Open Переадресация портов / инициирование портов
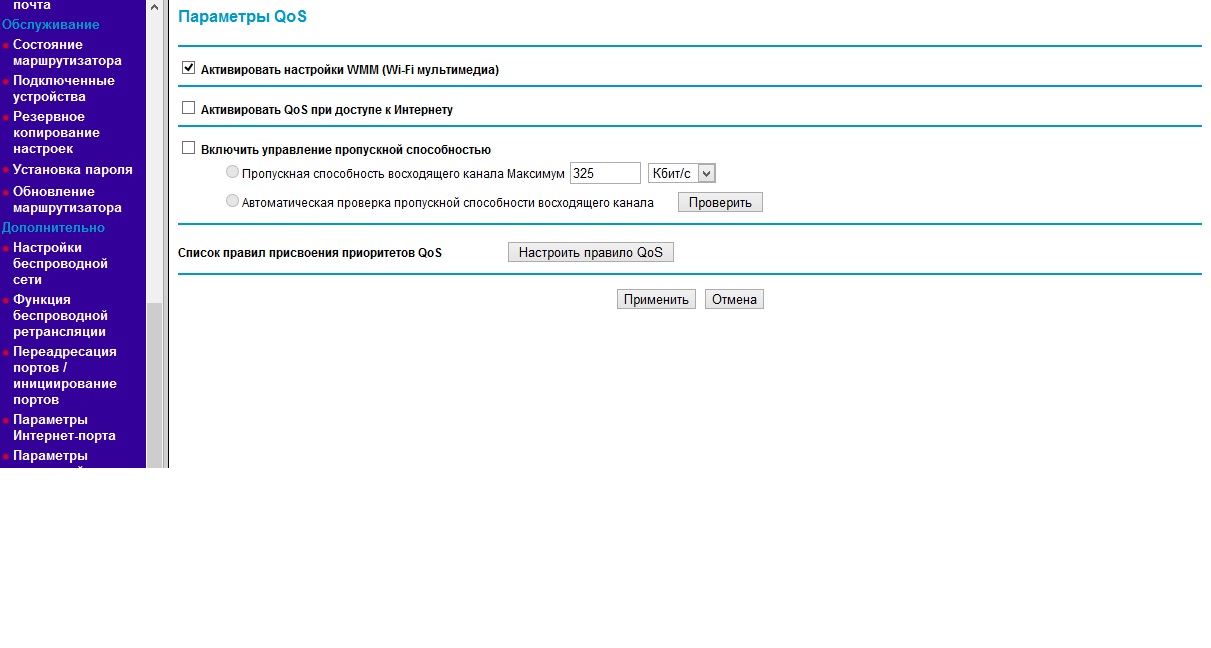Screen dimensions: 1211x648 [64, 375]
